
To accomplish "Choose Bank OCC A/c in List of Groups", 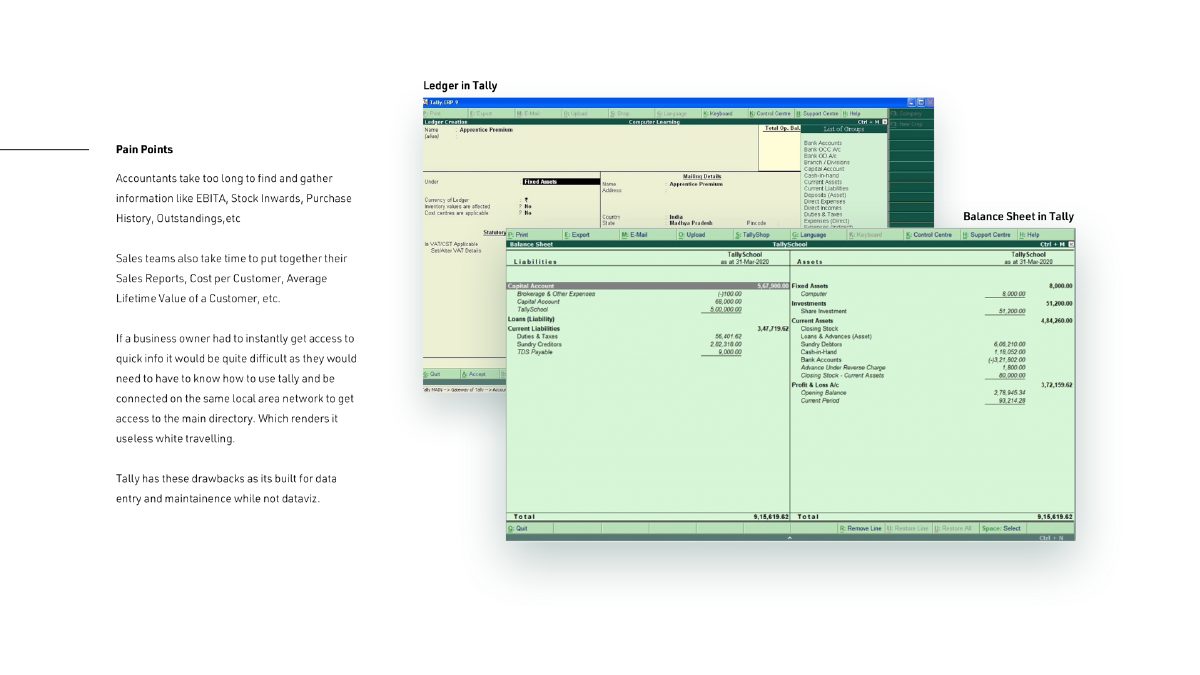I will click(x=822, y=150).
